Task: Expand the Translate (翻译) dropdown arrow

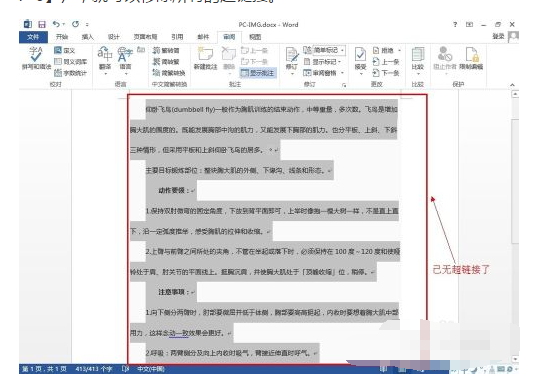Action: (x=105, y=74)
